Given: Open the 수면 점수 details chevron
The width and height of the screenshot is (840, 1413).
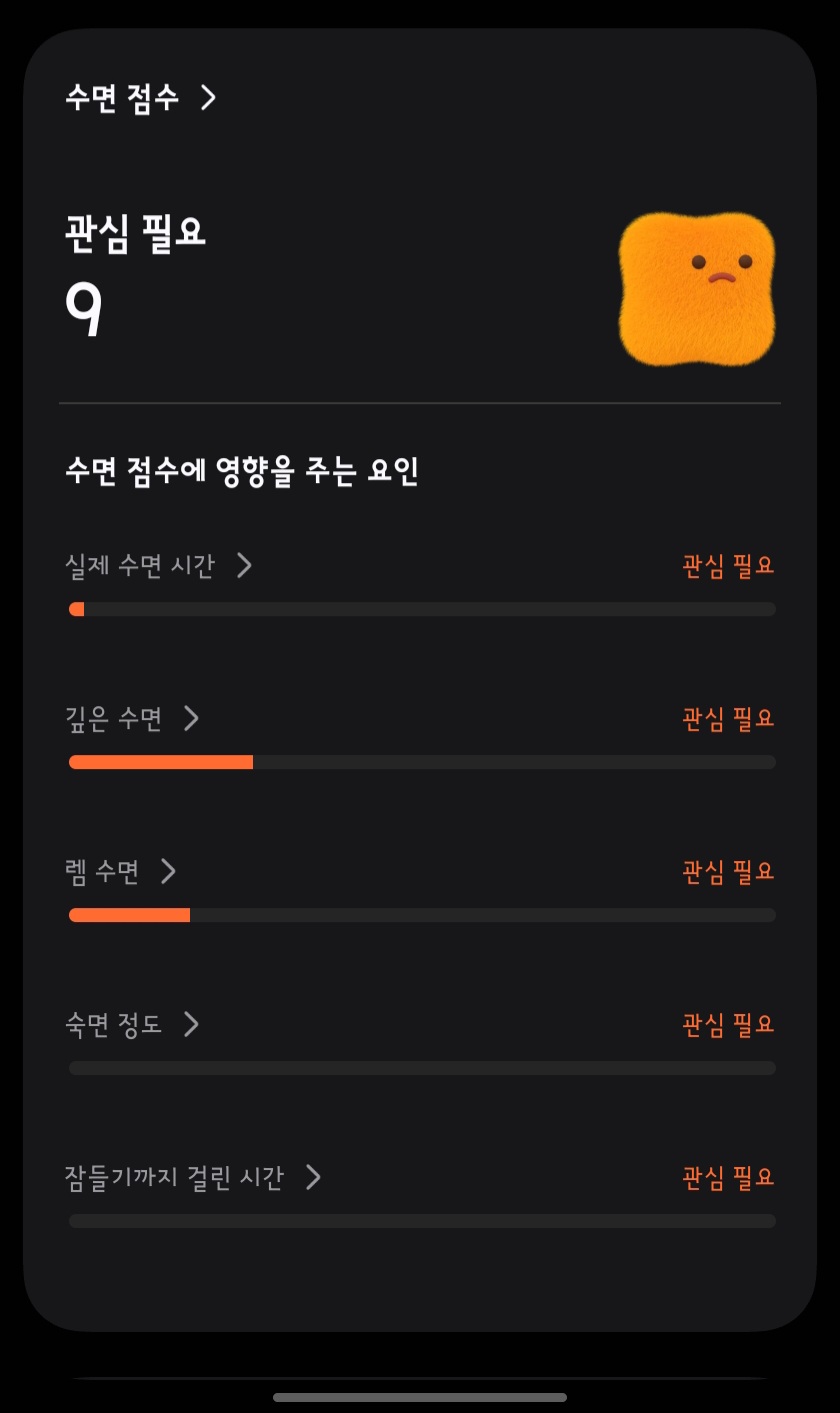Looking at the screenshot, I should pos(208,97).
